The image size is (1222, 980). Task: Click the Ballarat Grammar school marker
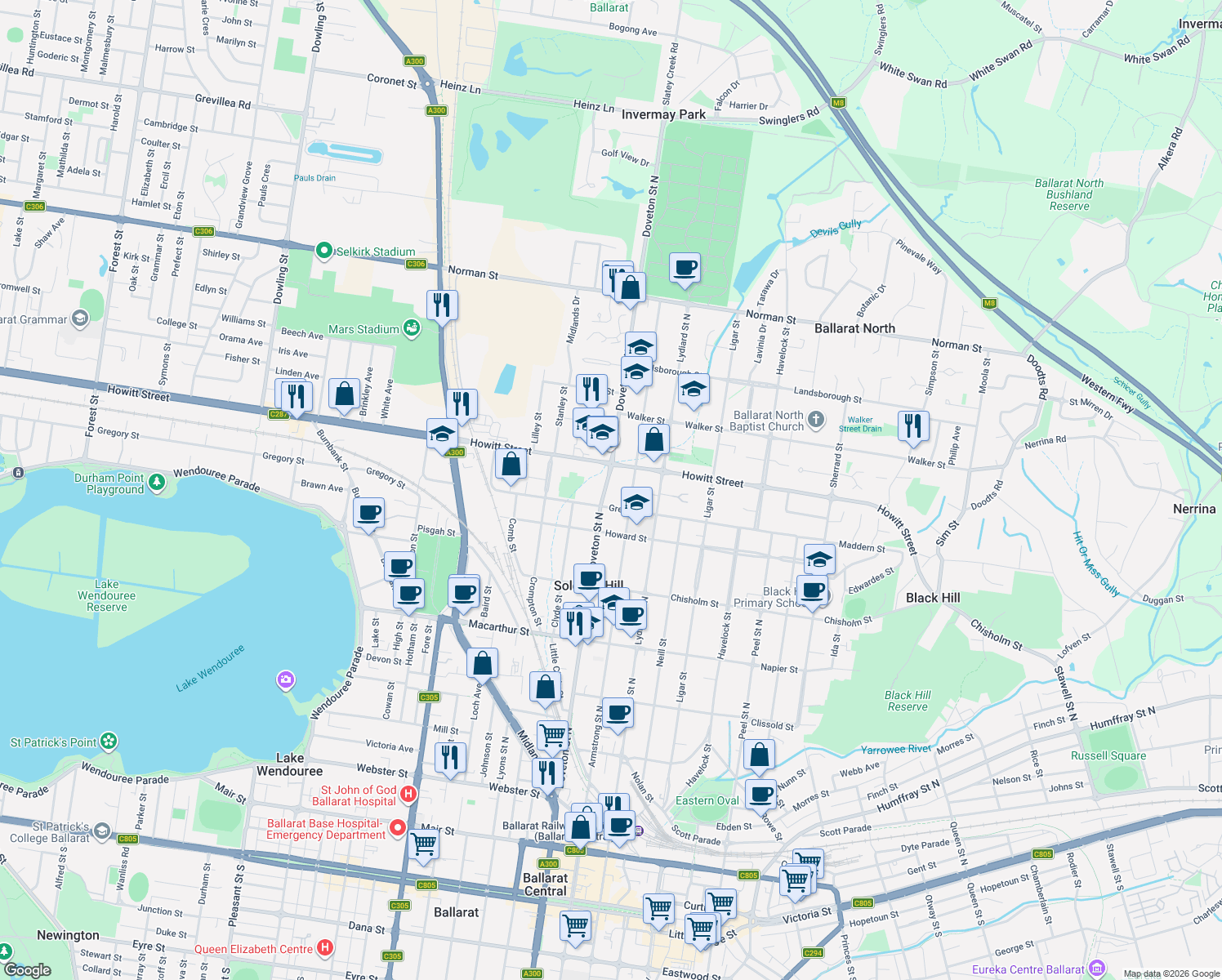click(x=79, y=318)
